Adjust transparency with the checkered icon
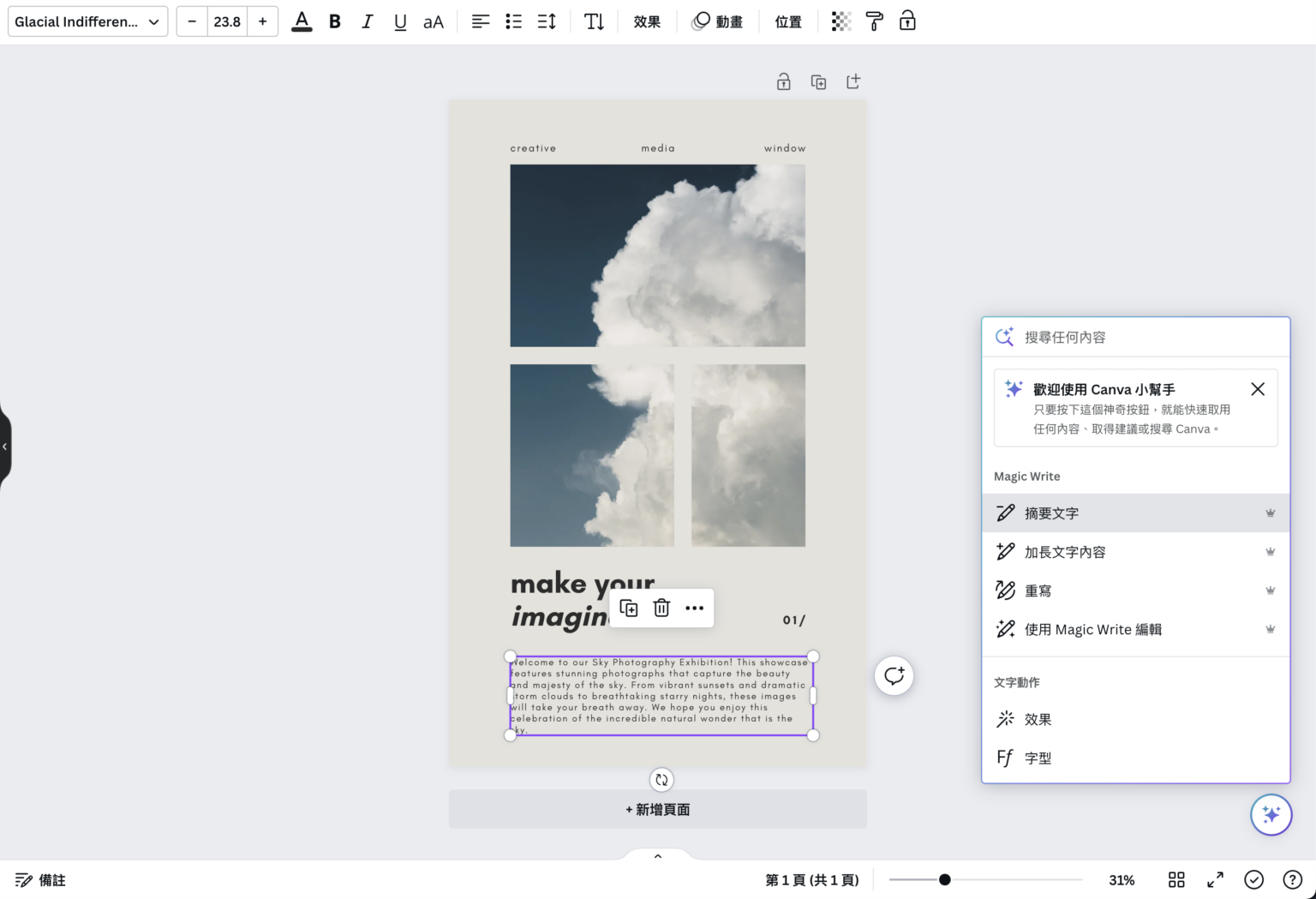The width and height of the screenshot is (1316, 899). (840, 21)
